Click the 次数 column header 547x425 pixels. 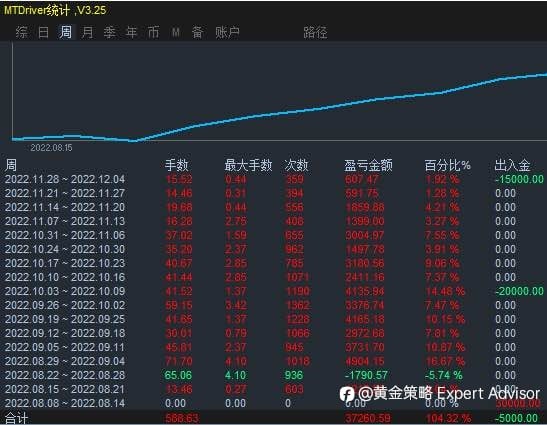(296, 165)
